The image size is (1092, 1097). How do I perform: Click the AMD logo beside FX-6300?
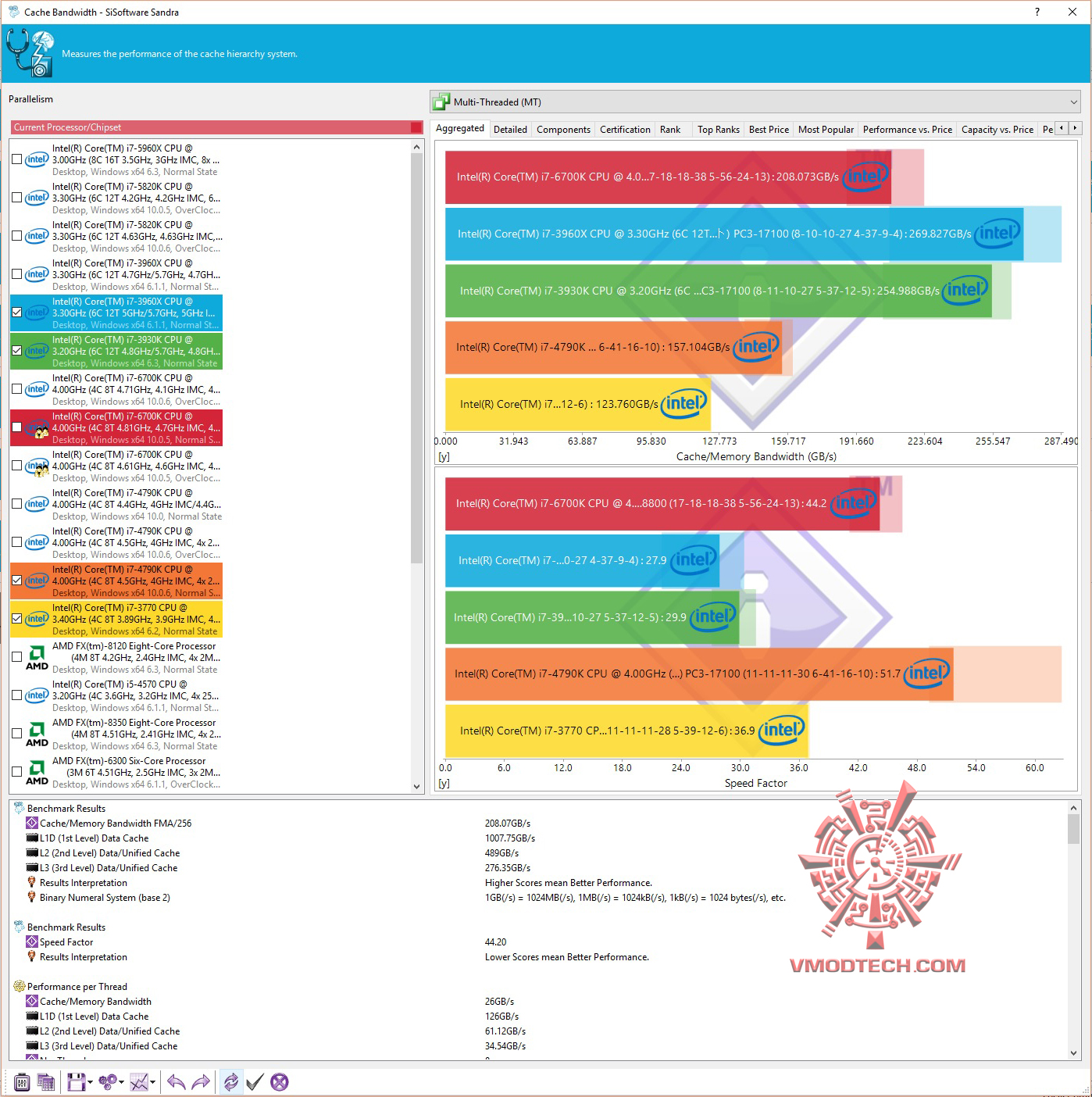[x=37, y=773]
